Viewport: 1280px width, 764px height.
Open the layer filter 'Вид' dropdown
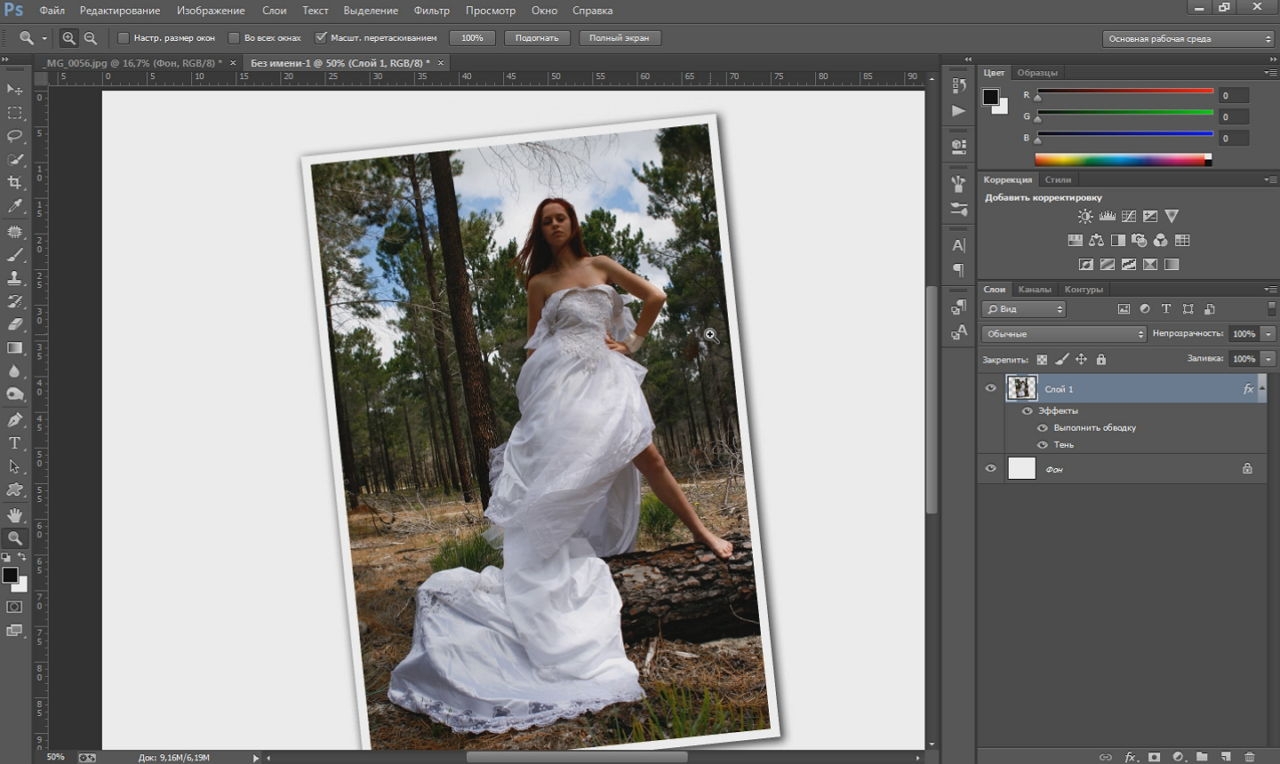[1023, 309]
